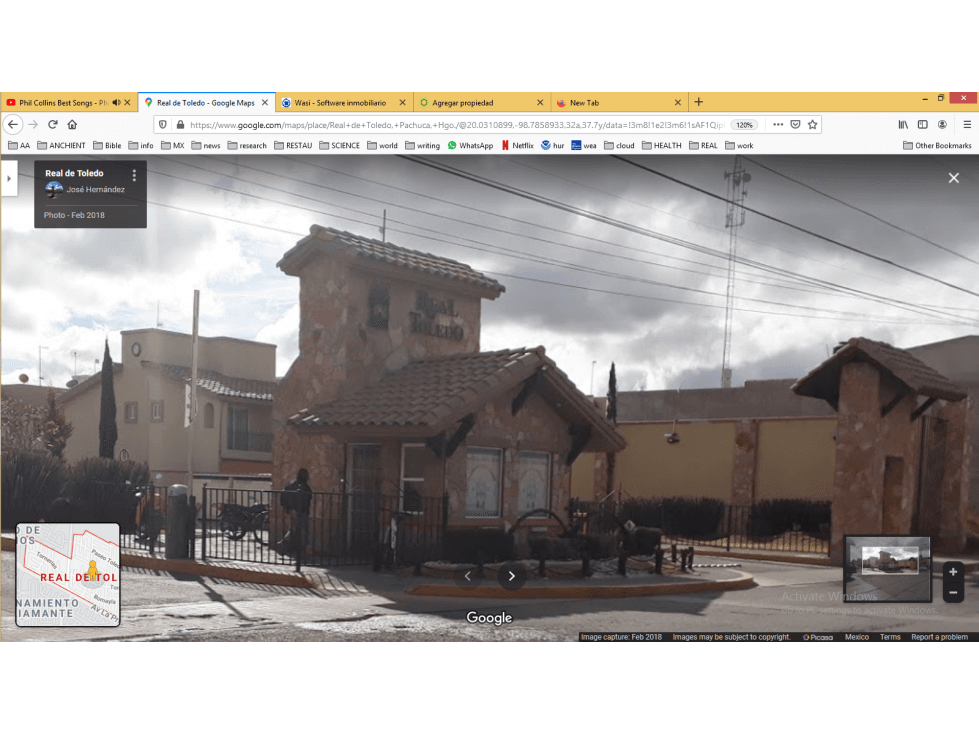Zoom in on the photo
This screenshot has width=979, height=734.
[x=953, y=572]
